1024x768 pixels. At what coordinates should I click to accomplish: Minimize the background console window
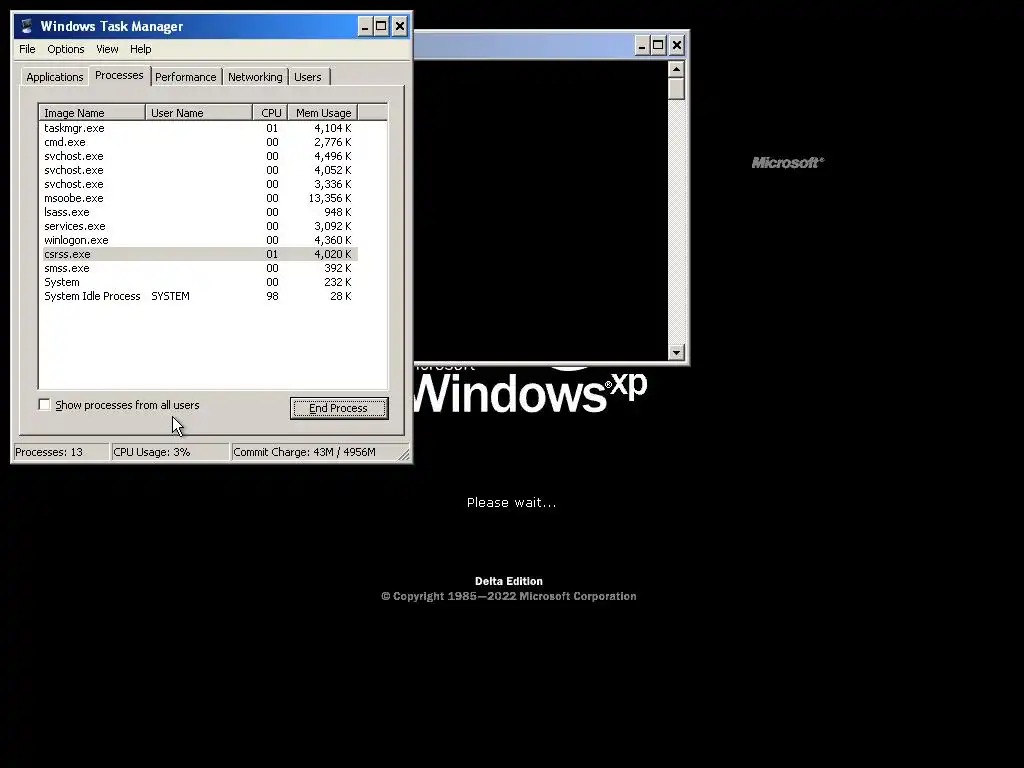point(642,46)
